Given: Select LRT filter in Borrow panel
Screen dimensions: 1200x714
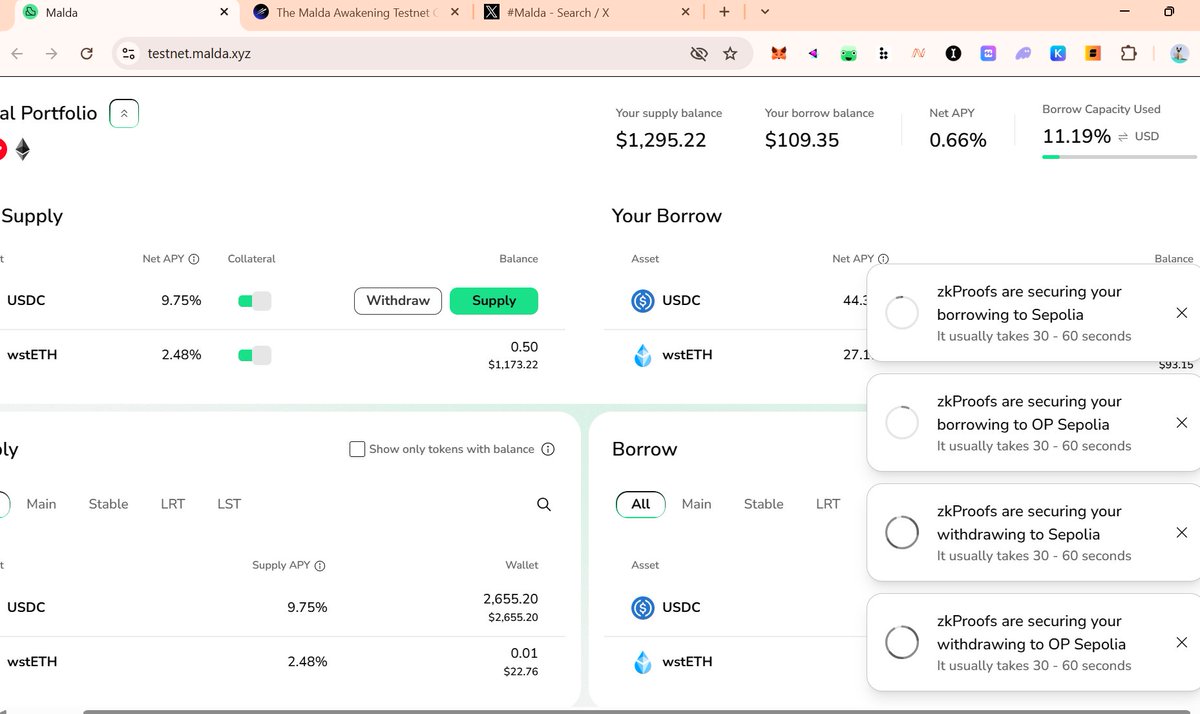Looking at the screenshot, I should (x=828, y=504).
